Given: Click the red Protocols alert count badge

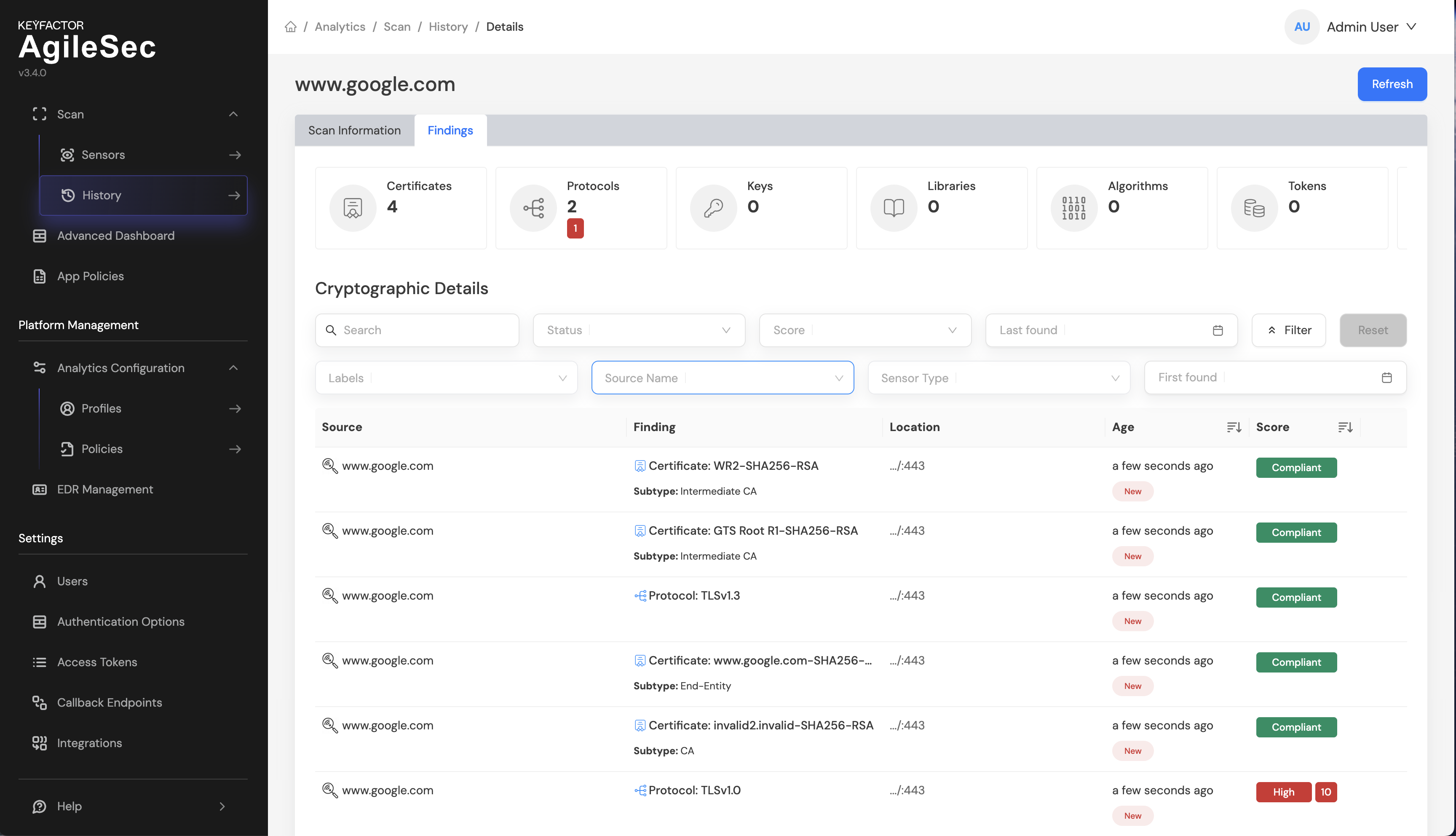Looking at the screenshot, I should pos(575,228).
